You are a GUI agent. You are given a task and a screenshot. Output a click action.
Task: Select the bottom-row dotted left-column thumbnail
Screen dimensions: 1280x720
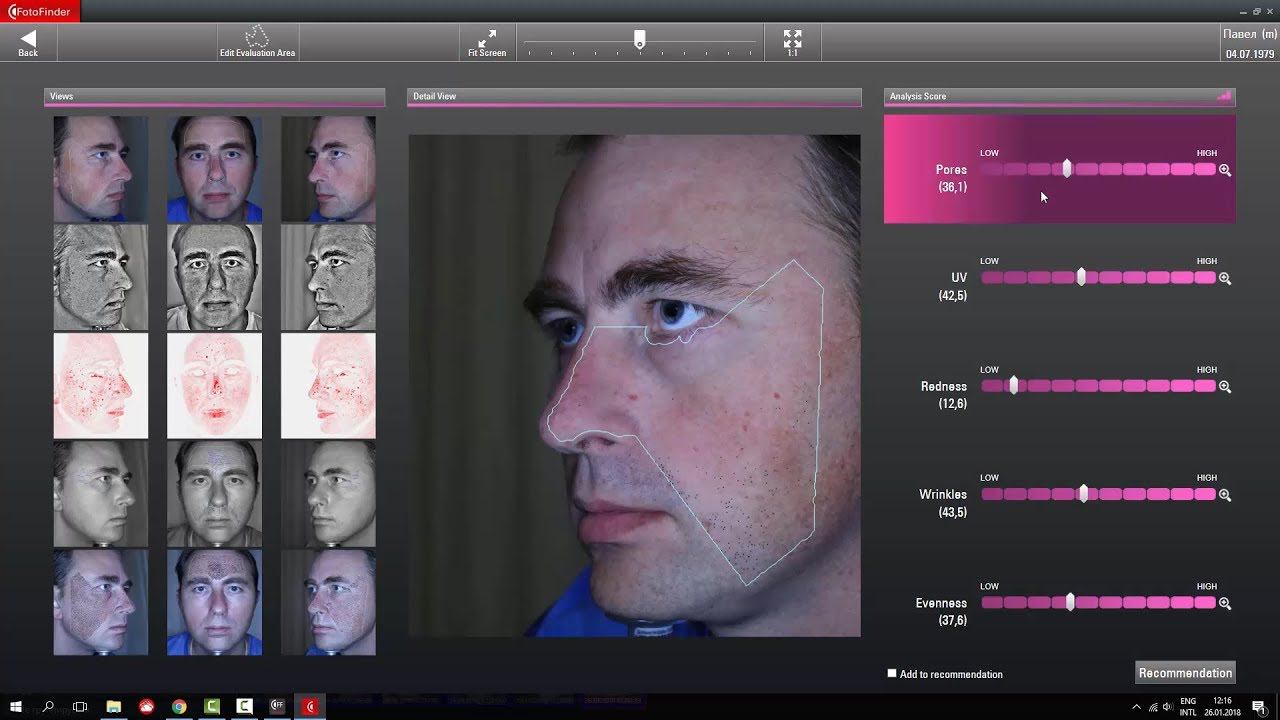pyautogui.click(x=100, y=602)
